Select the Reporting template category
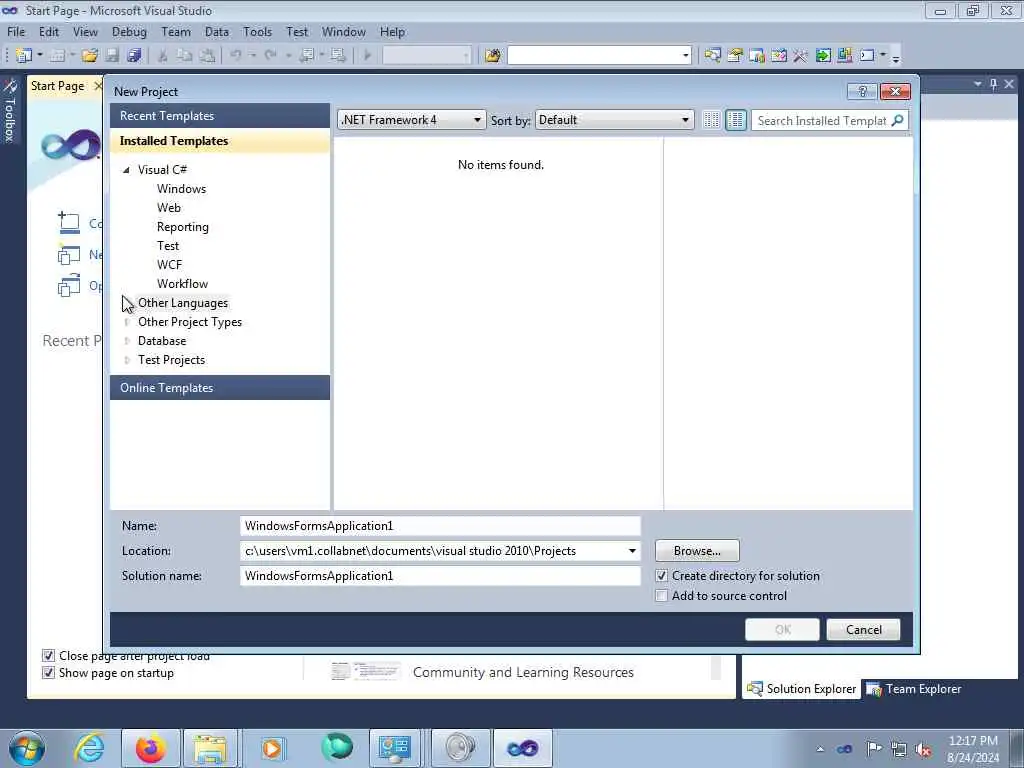Screen dimensions: 1024x768 tap(183, 227)
